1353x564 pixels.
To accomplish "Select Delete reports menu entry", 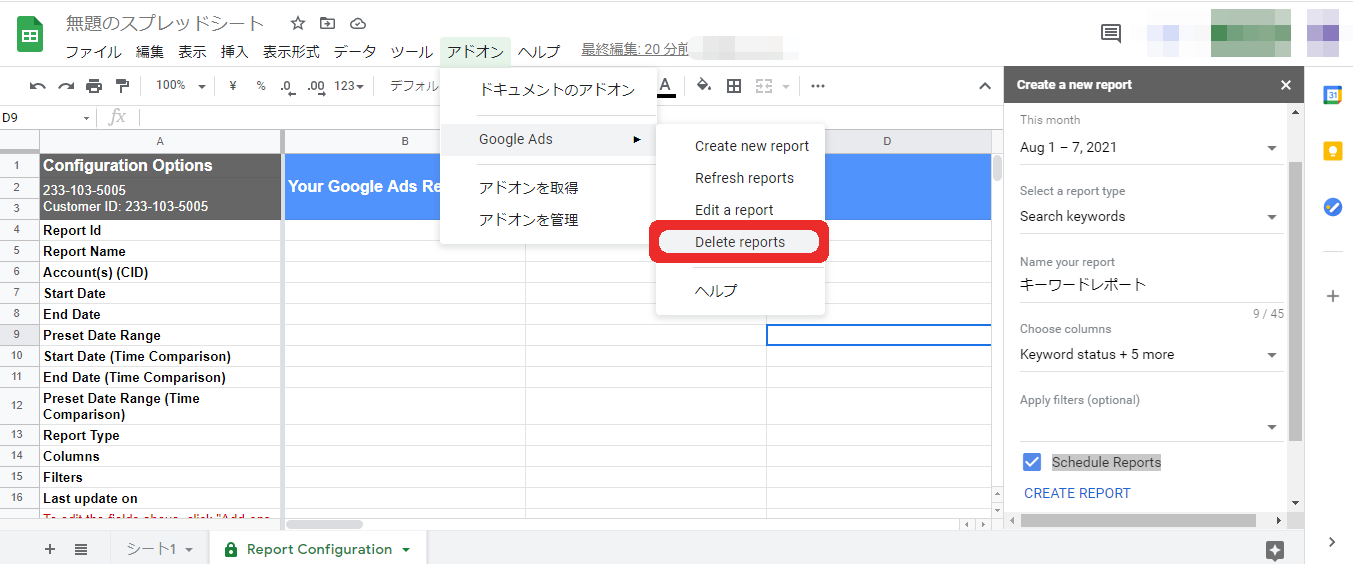I will (740, 242).
